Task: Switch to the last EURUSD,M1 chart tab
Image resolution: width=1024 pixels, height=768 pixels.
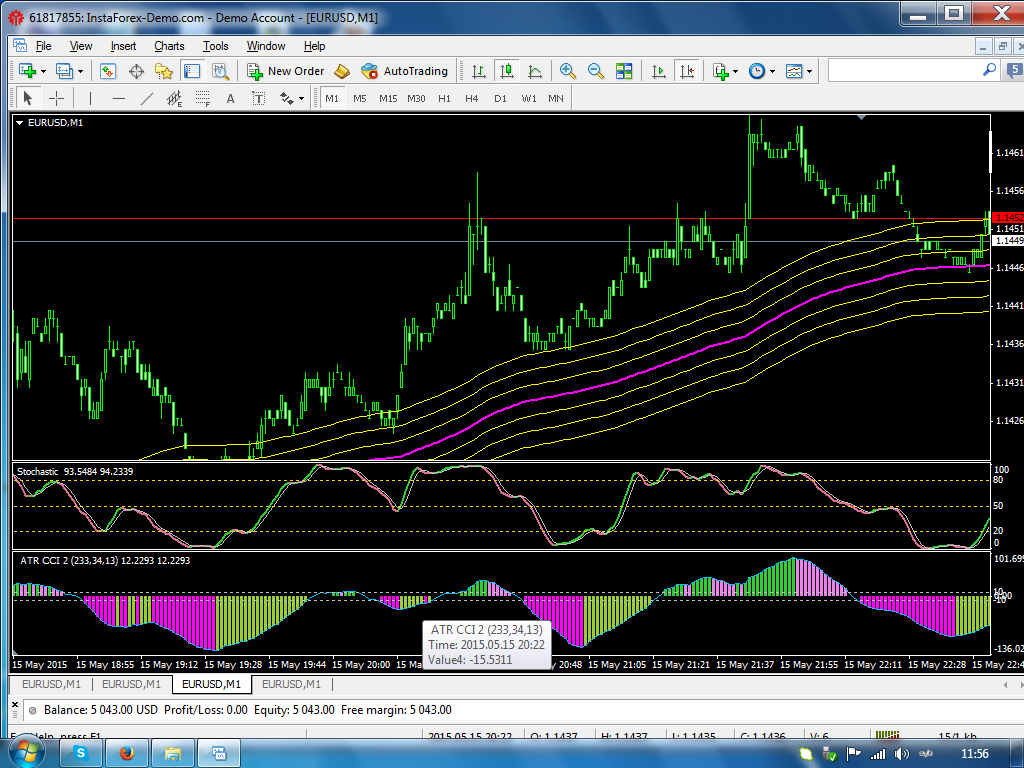Action: [x=291, y=684]
